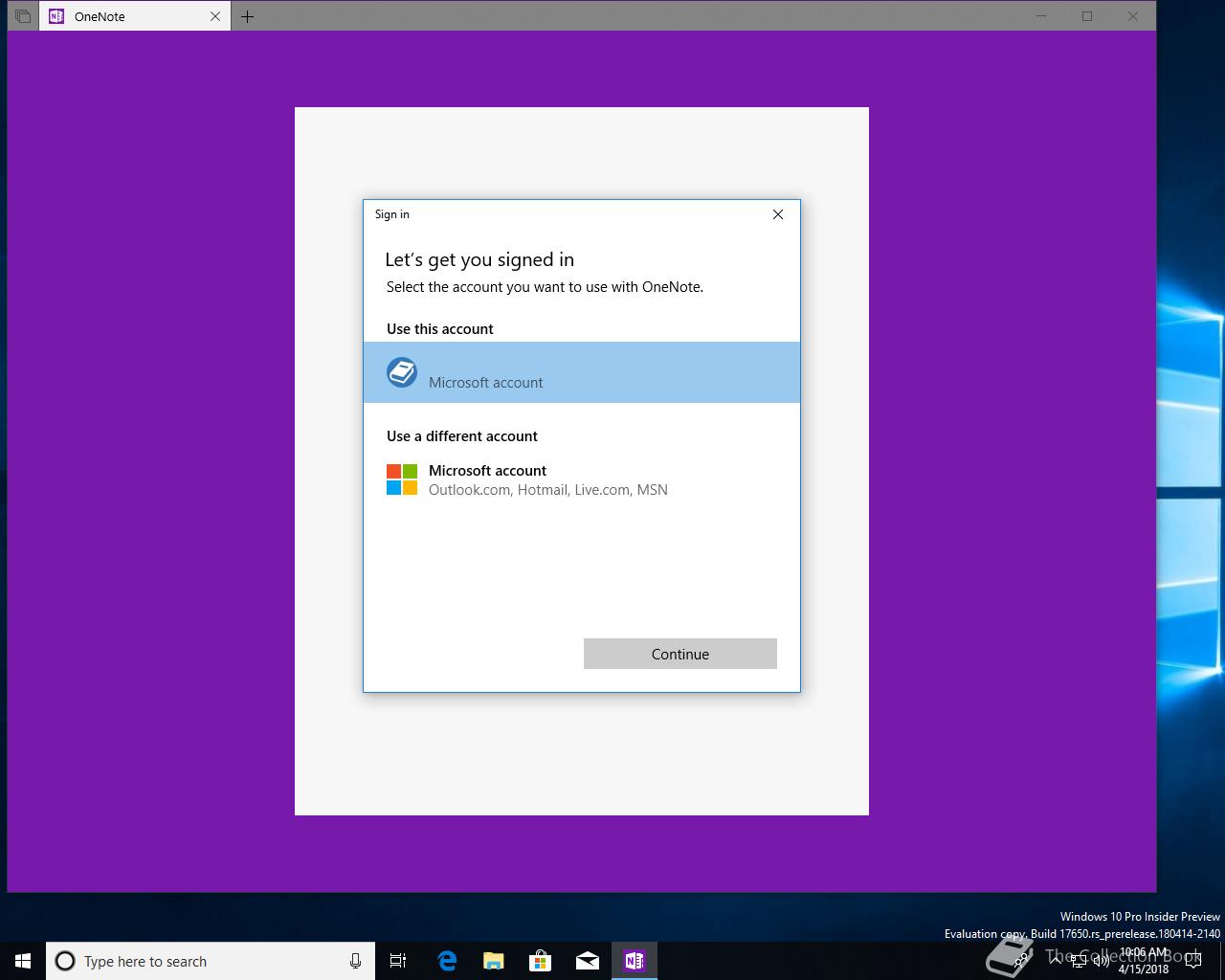
Task: Click the OneNote taskbar icon
Action: click(x=635, y=961)
